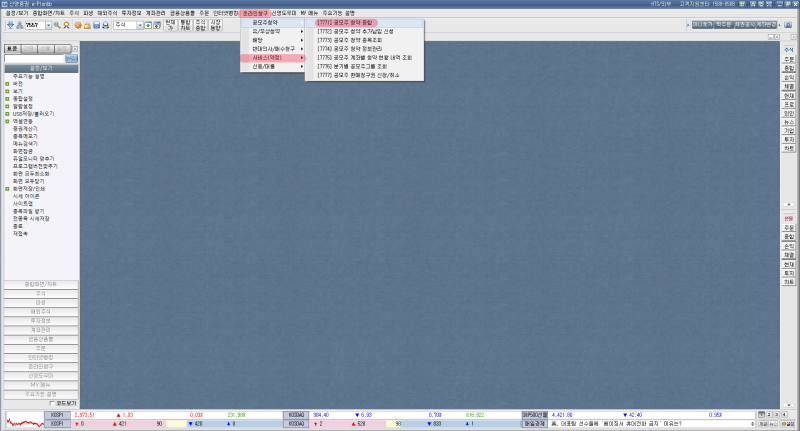Viewport: 800px width, 431px height.
Task: Click the first KOSDAQ label in index bar
Action: (296, 415)
